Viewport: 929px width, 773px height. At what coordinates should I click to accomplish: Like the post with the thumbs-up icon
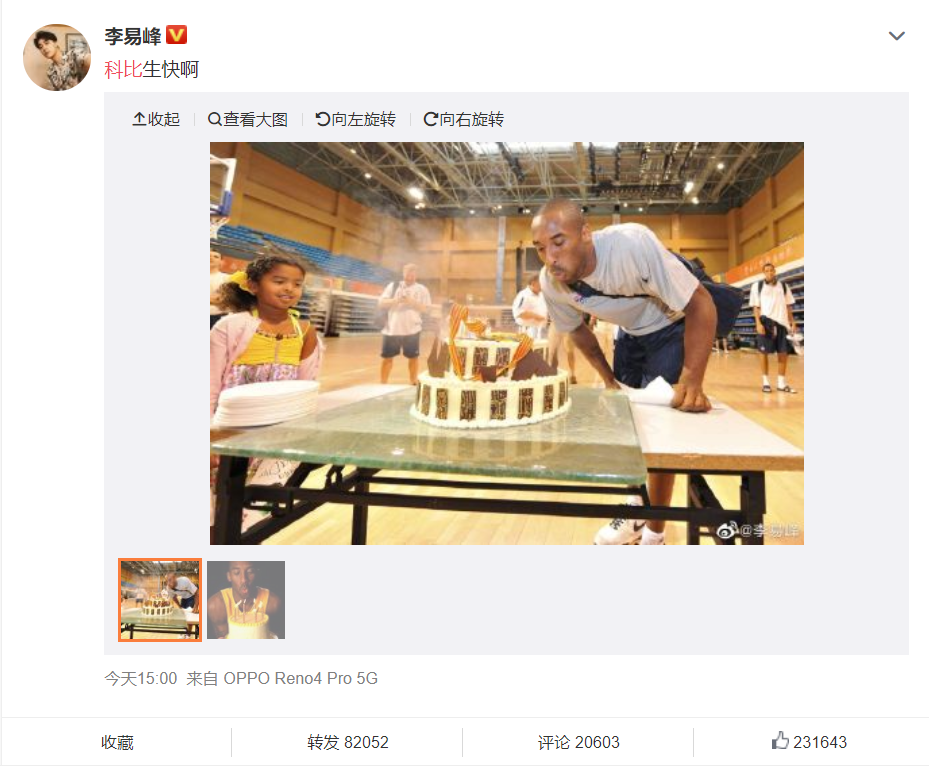click(780, 740)
